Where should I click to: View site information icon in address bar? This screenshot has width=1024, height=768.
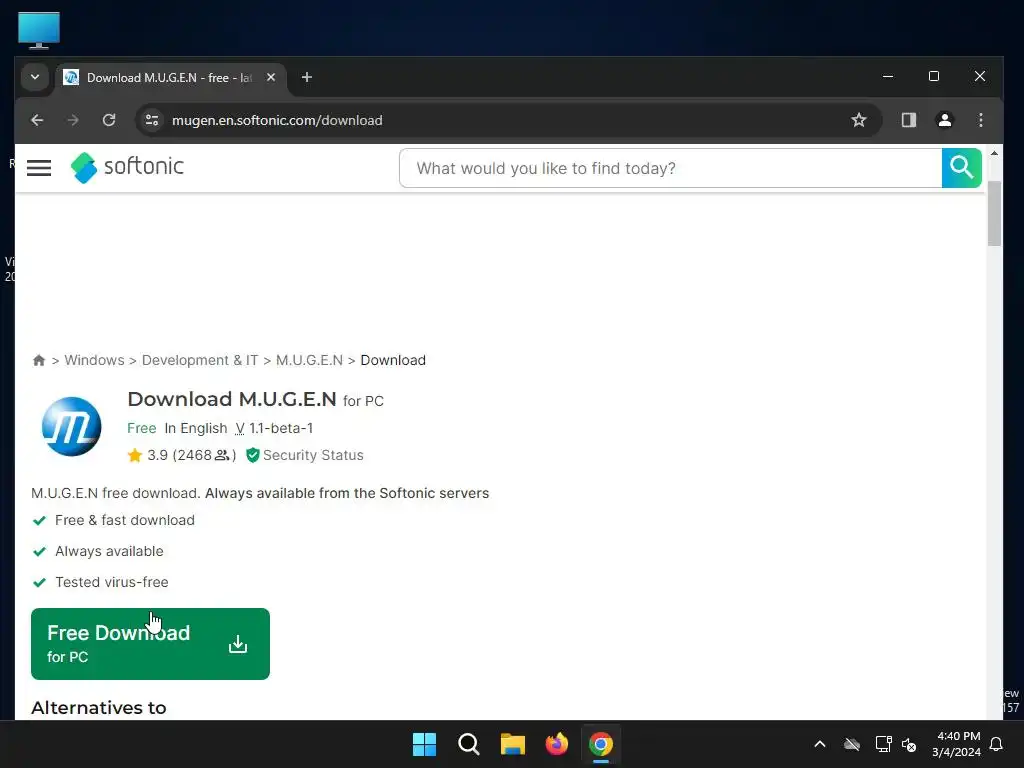tap(152, 120)
